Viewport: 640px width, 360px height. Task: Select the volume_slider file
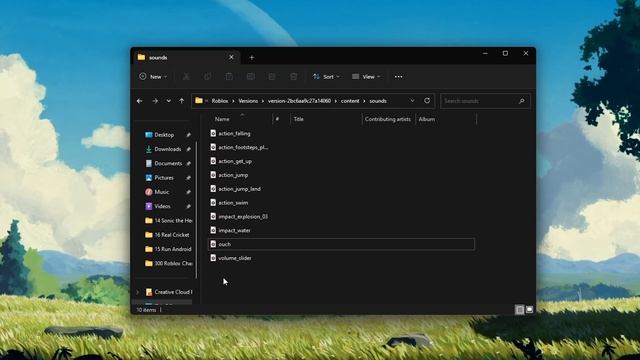[x=235, y=258]
